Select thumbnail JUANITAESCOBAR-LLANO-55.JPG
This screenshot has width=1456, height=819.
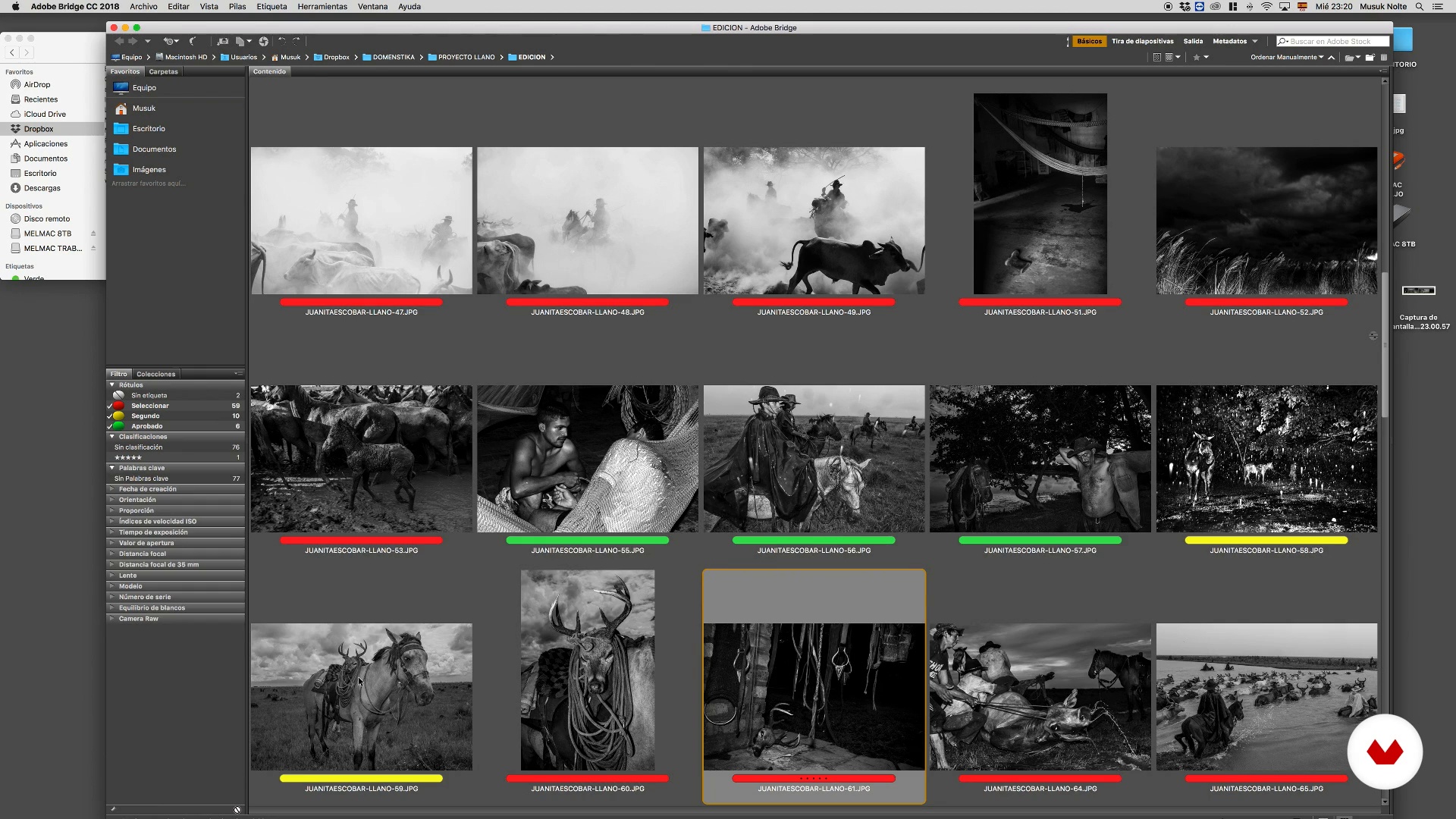pyautogui.click(x=587, y=459)
